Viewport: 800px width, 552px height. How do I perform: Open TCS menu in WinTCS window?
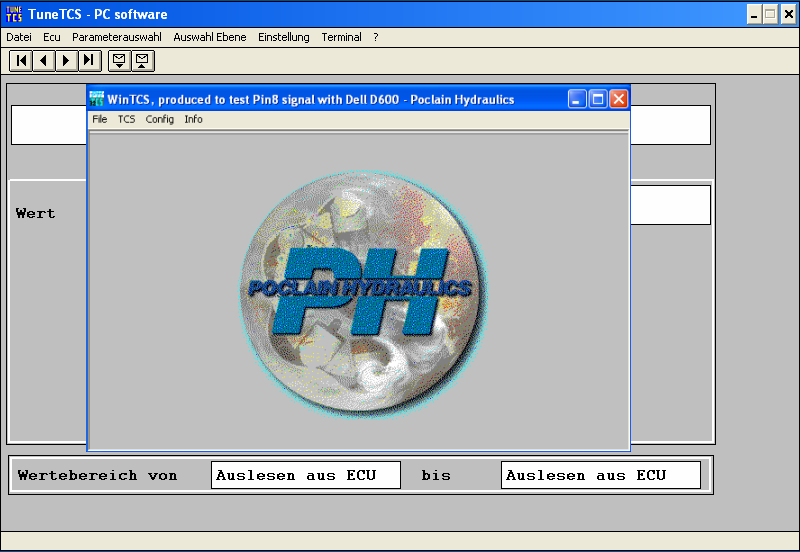127,119
